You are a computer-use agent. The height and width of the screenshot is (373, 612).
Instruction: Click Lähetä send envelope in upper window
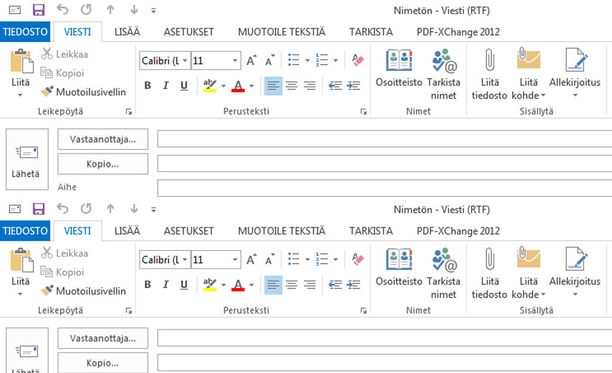tap(27, 159)
